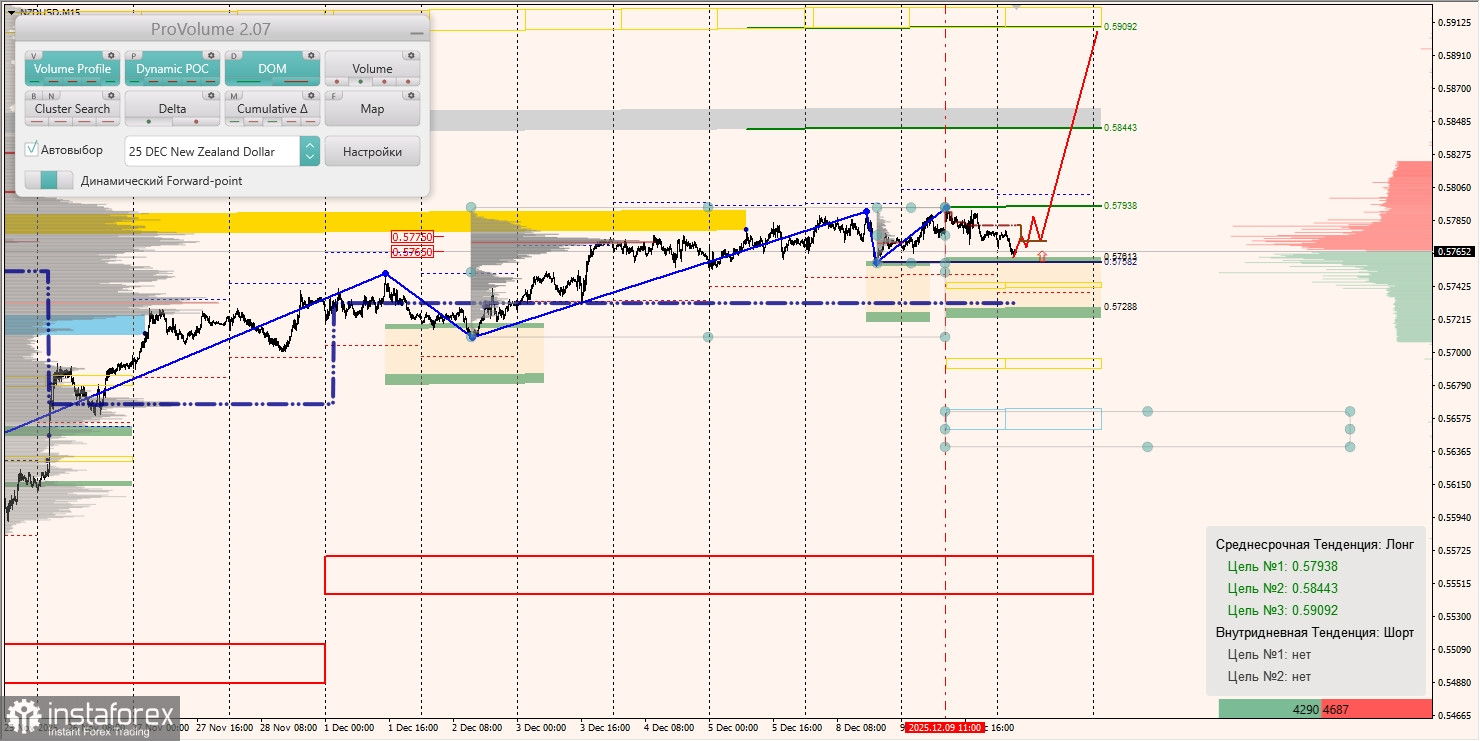
Task: Uncheck the Автовыбор checkbox
Action: click(31, 149)
